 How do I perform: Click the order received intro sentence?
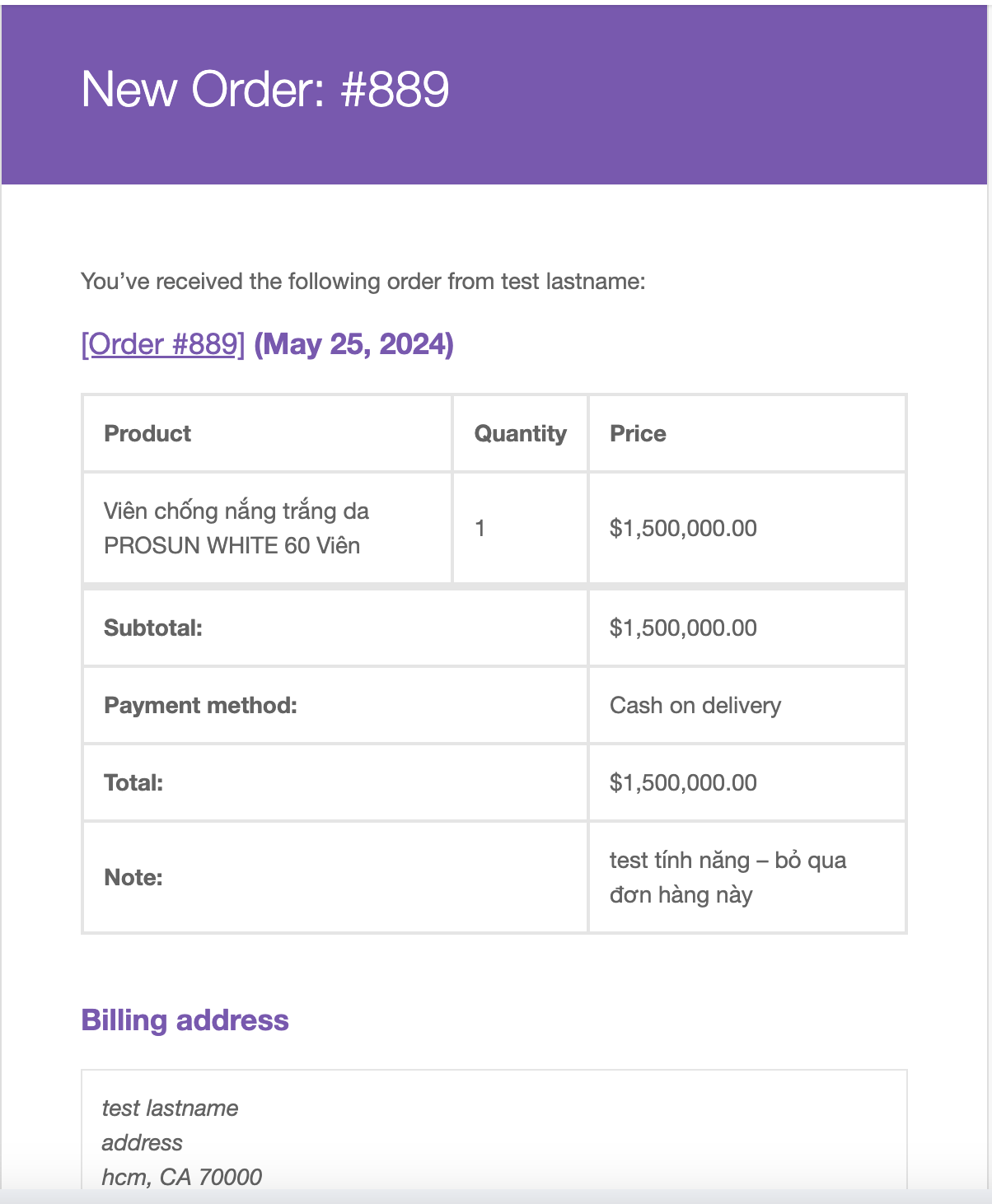[x=363, y=282]
